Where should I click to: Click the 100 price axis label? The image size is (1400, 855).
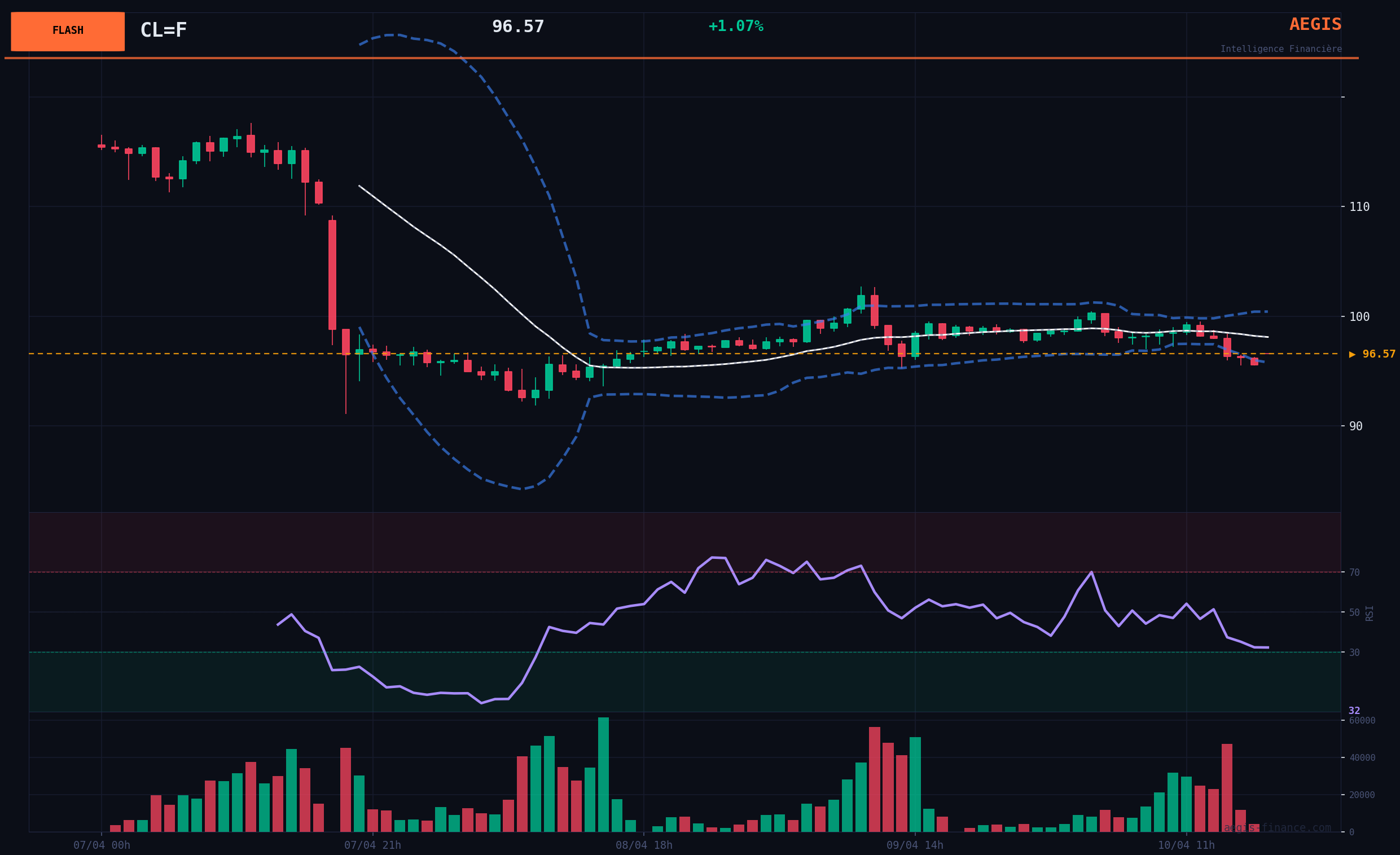tap(1359, 317)
